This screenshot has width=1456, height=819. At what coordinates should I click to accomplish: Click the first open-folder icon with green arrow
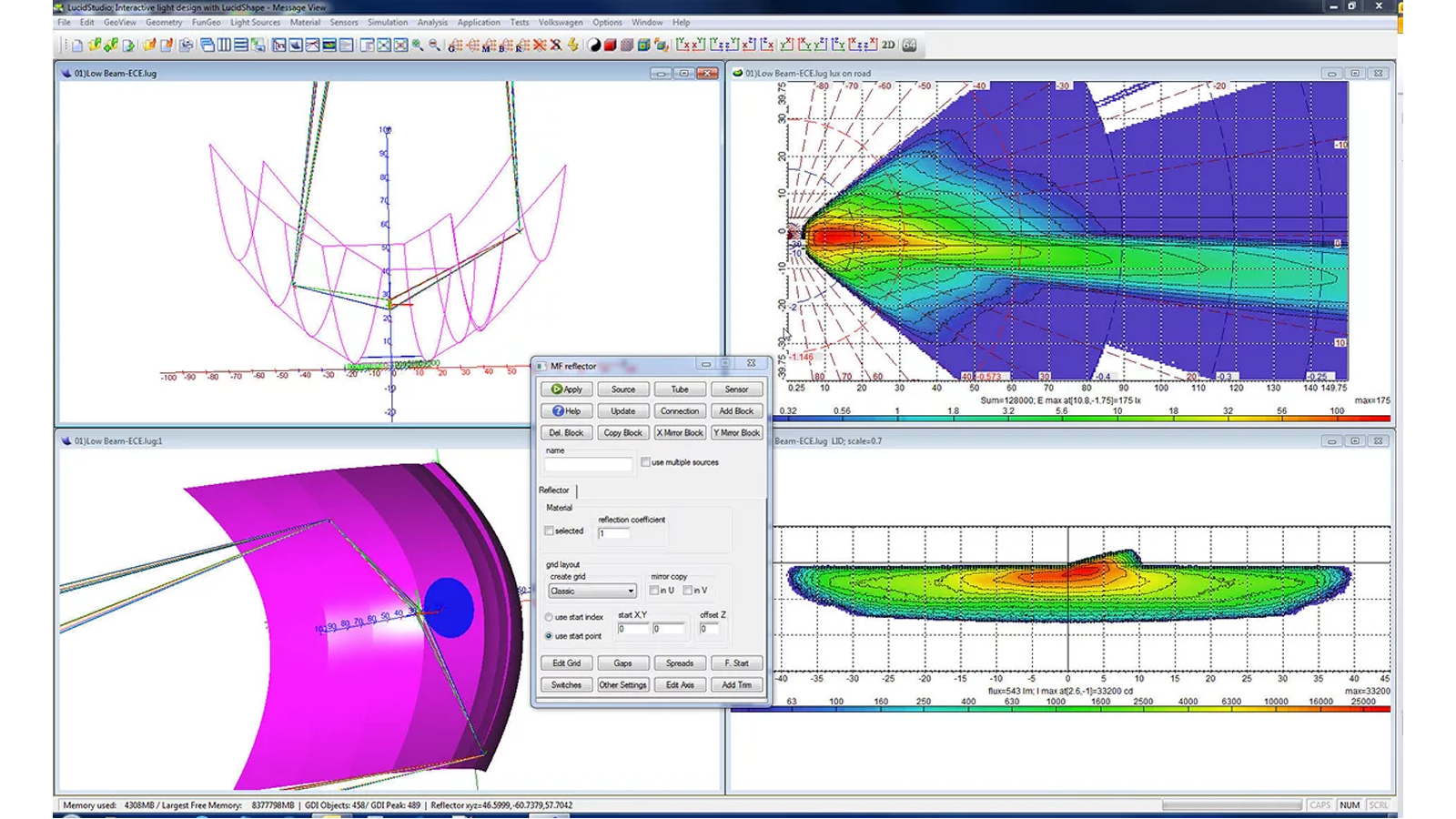pos(94,45)
